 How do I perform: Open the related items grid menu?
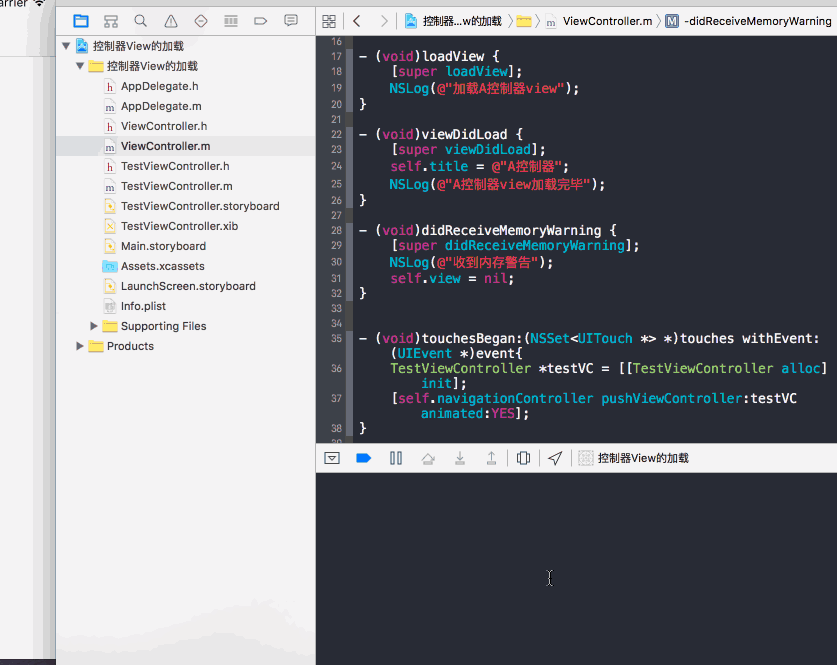pyautogui.click(x=329, y=21)
